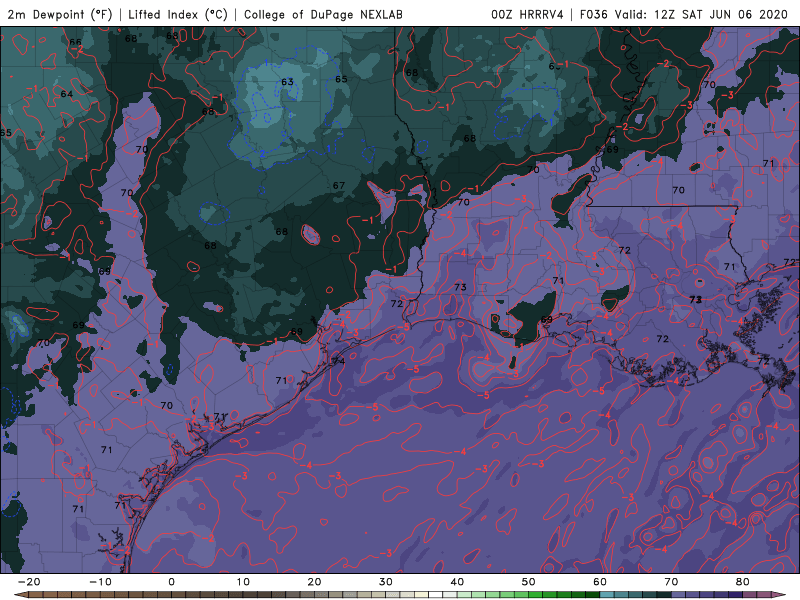Image resolution: width=800 pixels, height=600 pixels.
Task: Click the 64 dewpoint value on map
Action: (67, 94)
